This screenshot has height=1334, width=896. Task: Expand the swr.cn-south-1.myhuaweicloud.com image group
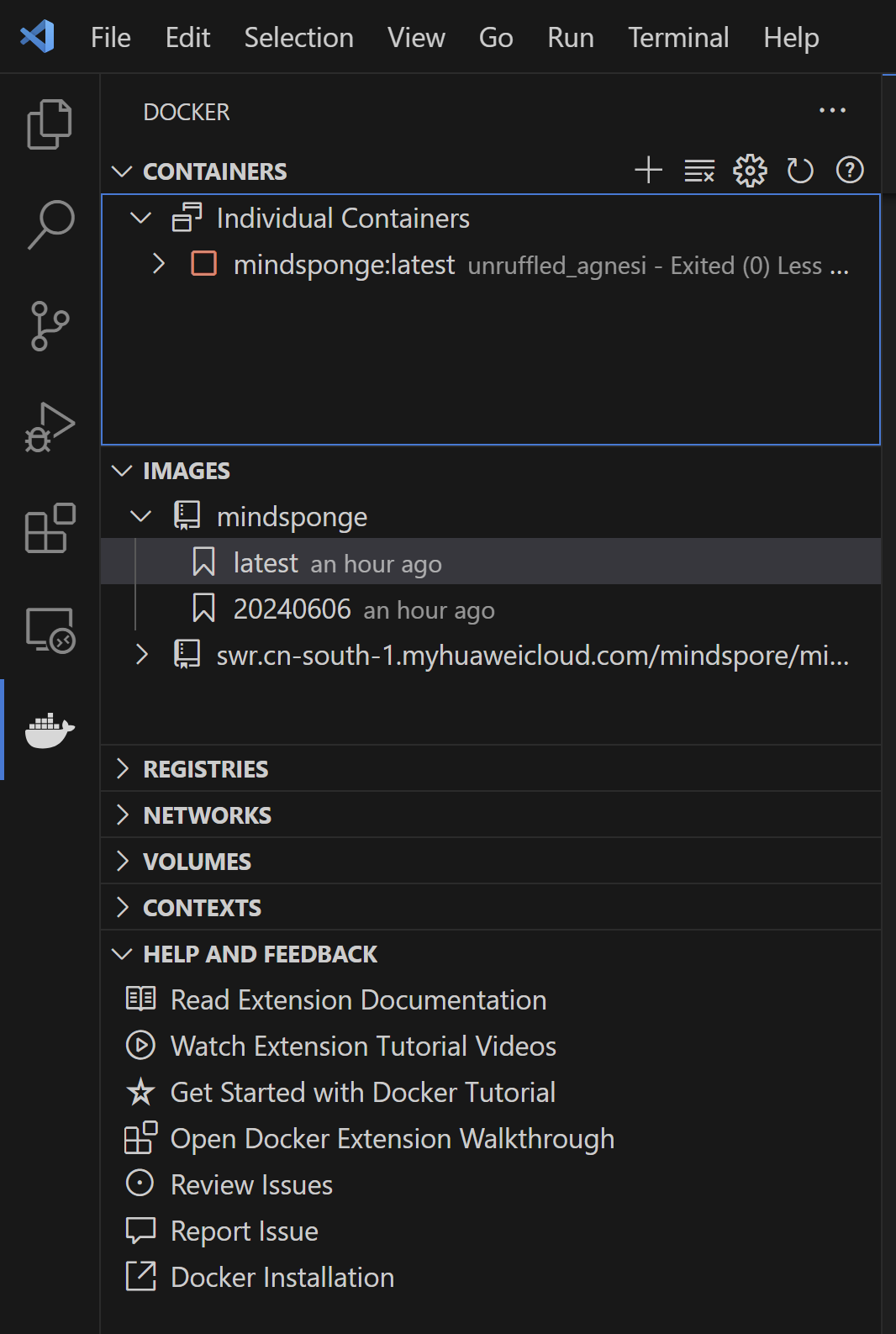(x=142, y=655)
